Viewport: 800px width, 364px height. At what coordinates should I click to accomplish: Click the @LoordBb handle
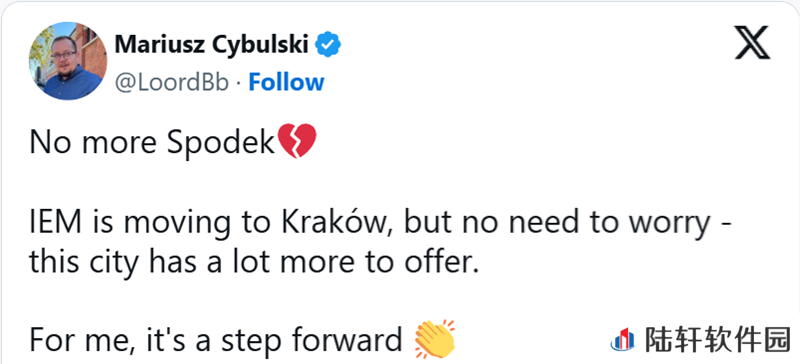tap(171, 83)
